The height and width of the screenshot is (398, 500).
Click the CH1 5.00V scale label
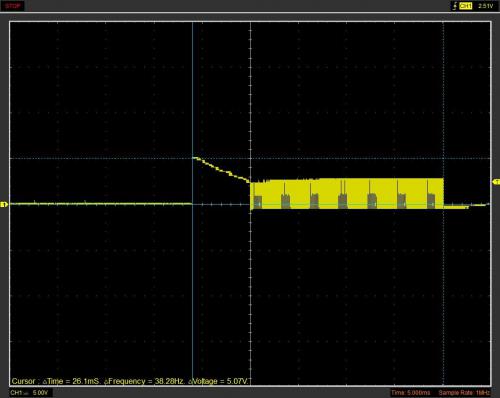tap(29, 393)
